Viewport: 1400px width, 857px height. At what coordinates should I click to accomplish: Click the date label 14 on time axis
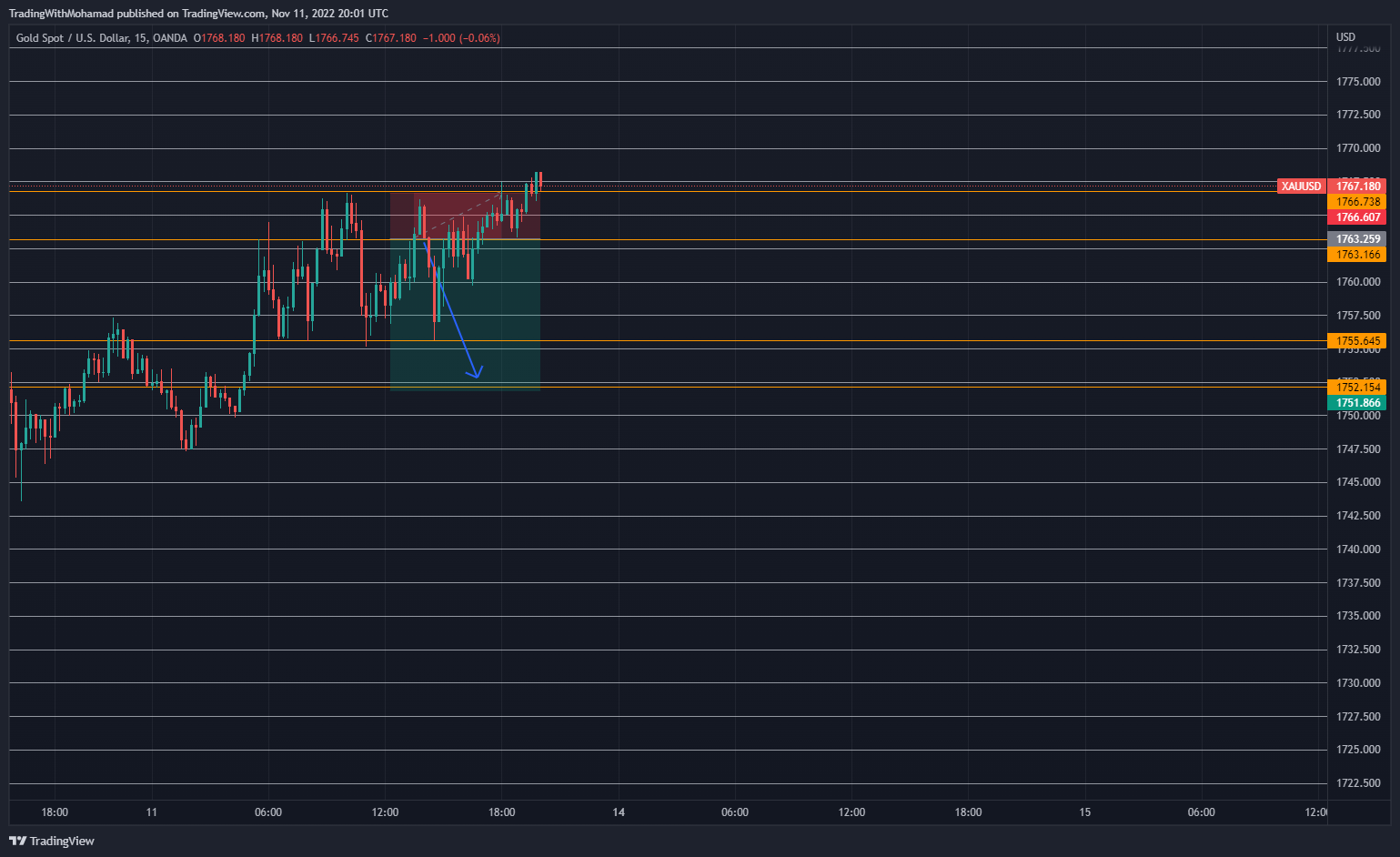tap(619, 812)
